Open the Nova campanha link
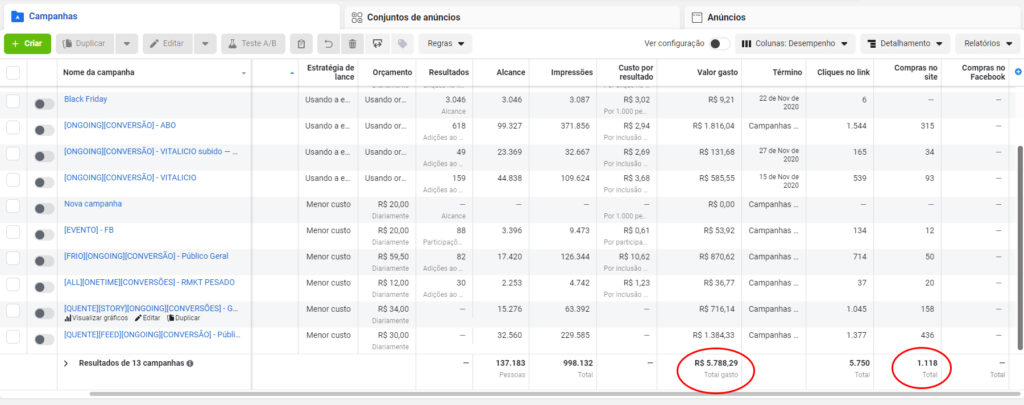1024x405 pixels. [93, 204]
